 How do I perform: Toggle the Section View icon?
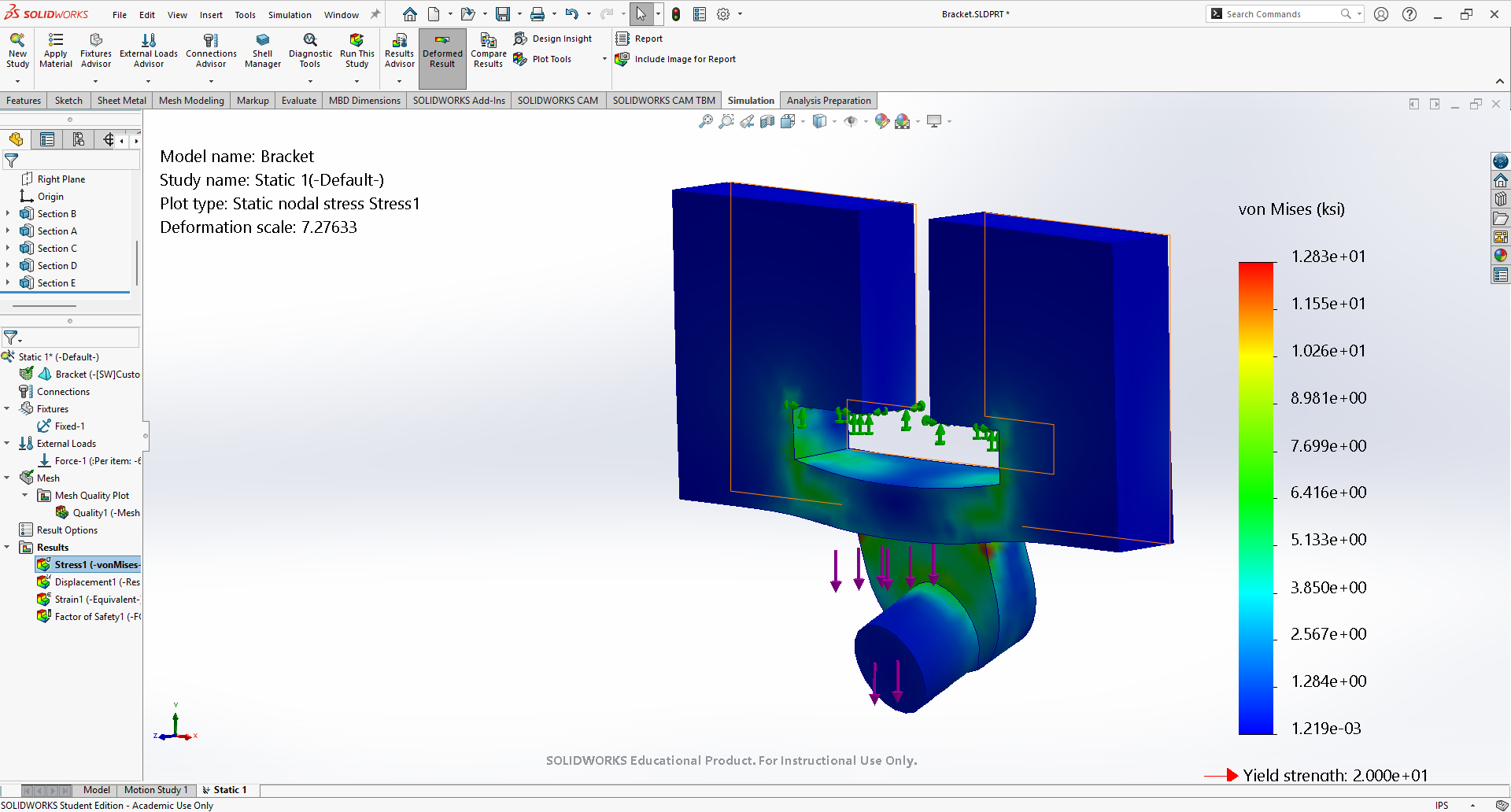point(767,121)
